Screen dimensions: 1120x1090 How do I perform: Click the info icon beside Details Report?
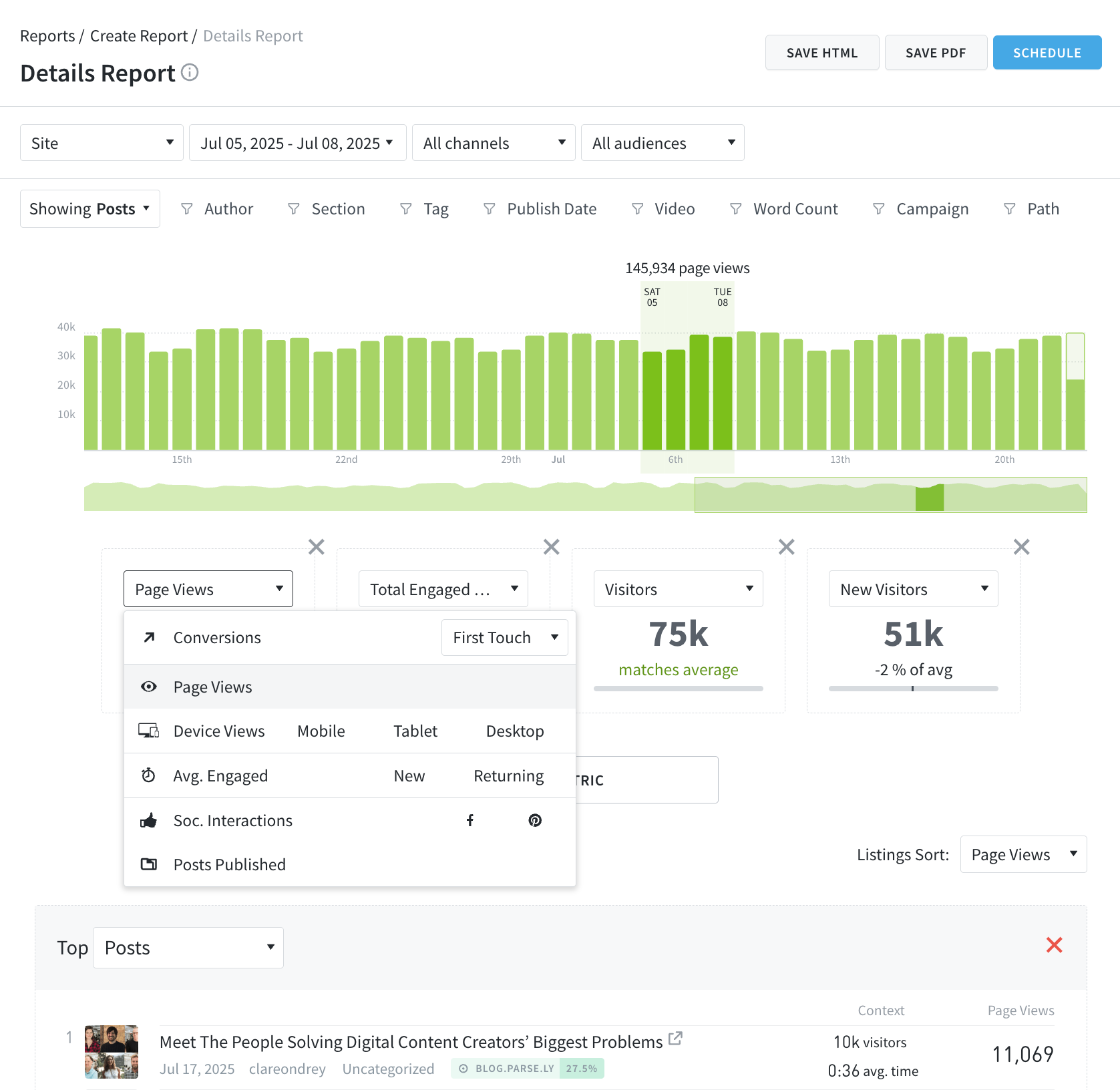pyautogui.click(x=190, y=72)
